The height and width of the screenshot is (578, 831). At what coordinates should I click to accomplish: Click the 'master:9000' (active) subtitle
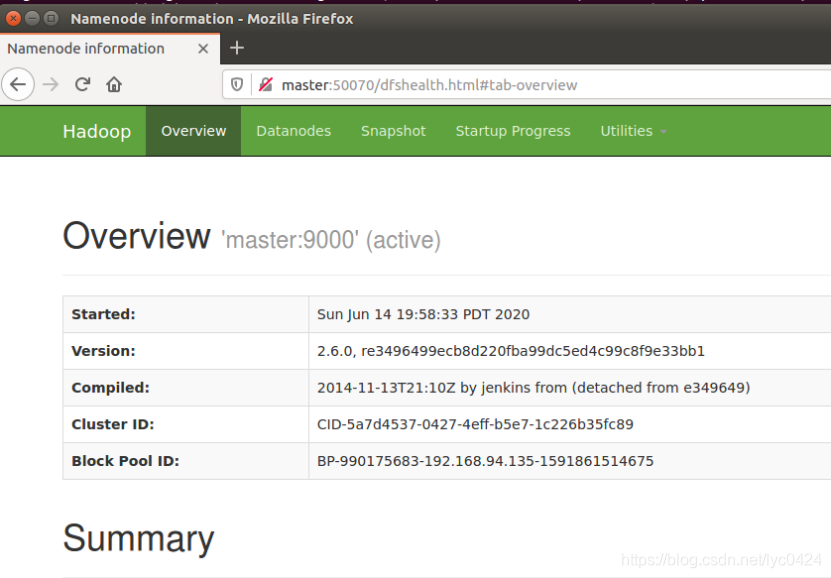(331, 240)
